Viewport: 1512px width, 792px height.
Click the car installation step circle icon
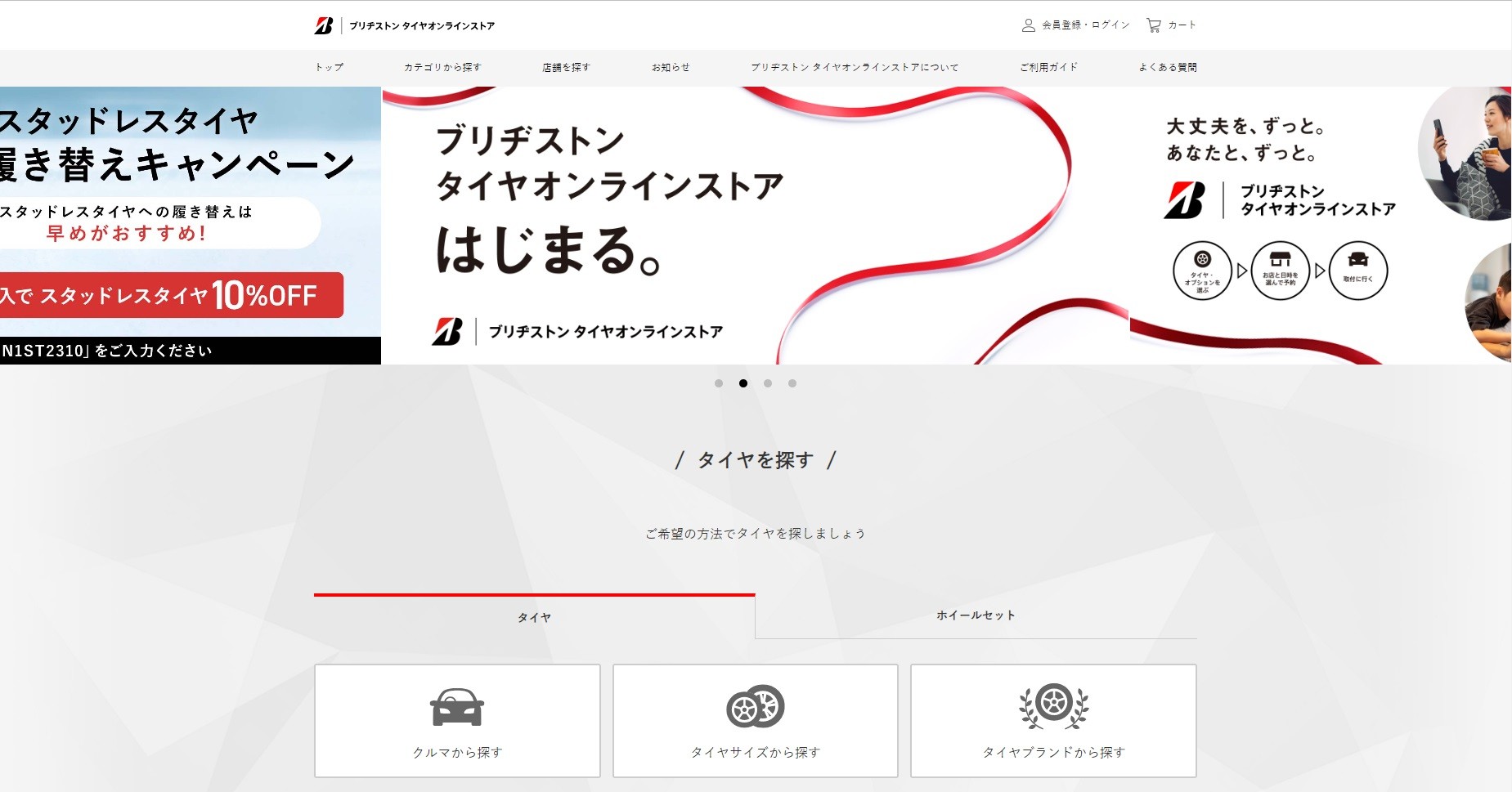(1357, 271)
